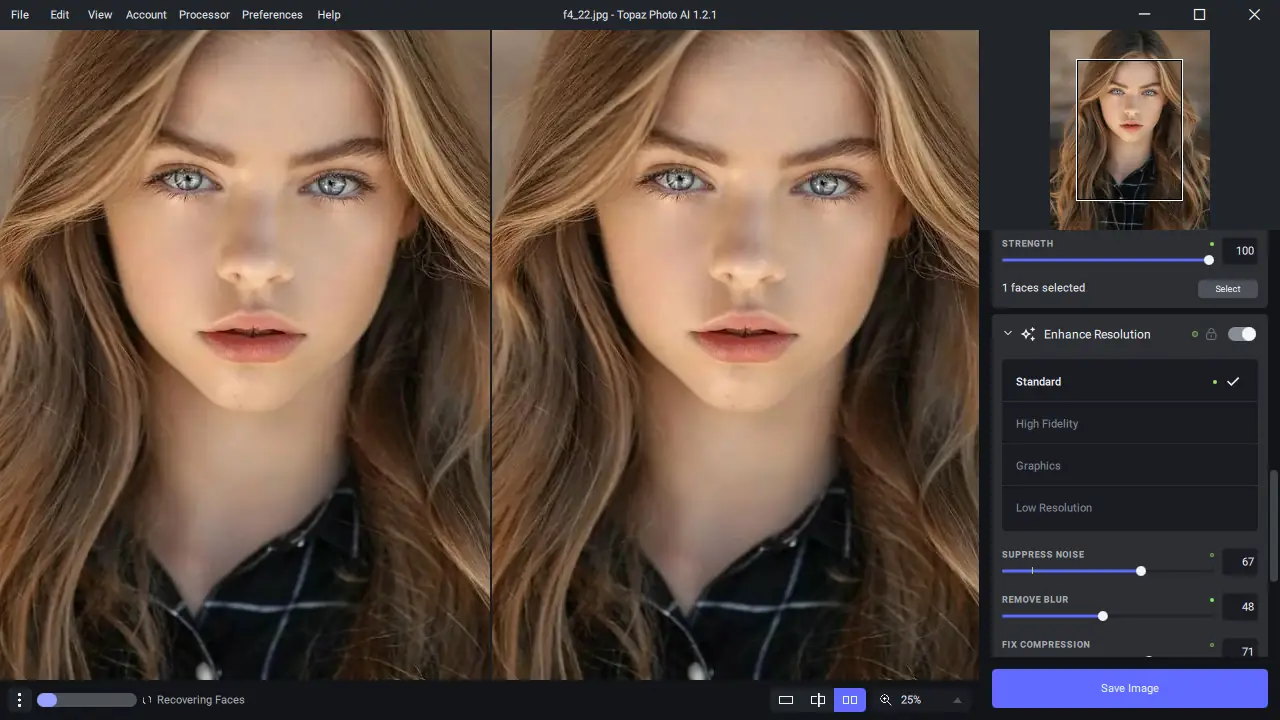This screenshot has height=720, width=1280.
Task: Click the Recovering Faces spinner icon
Action: coord(147,700)
